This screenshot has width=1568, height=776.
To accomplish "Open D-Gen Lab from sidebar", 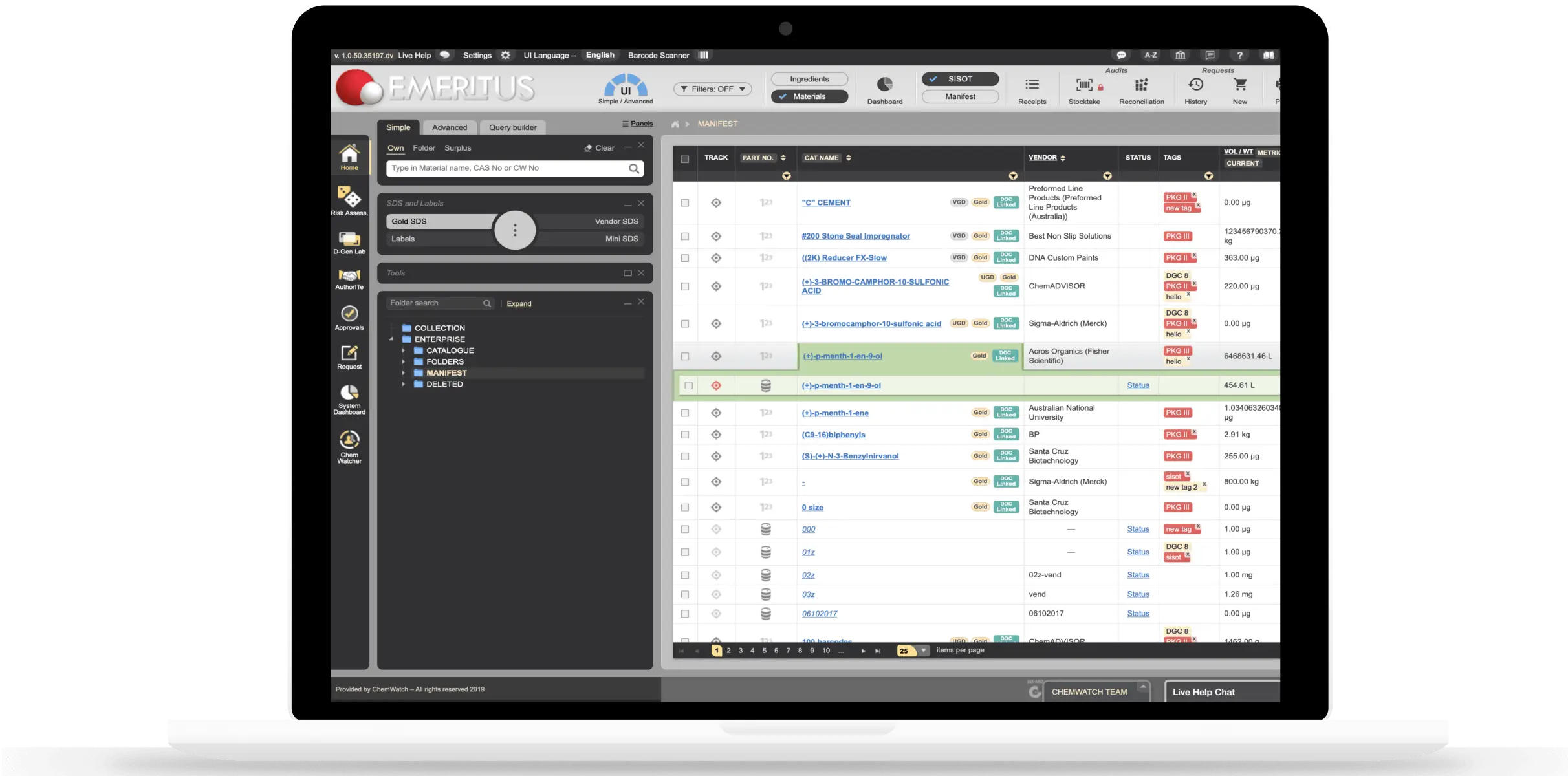I will pyautogui.click(x=349, y=240).
